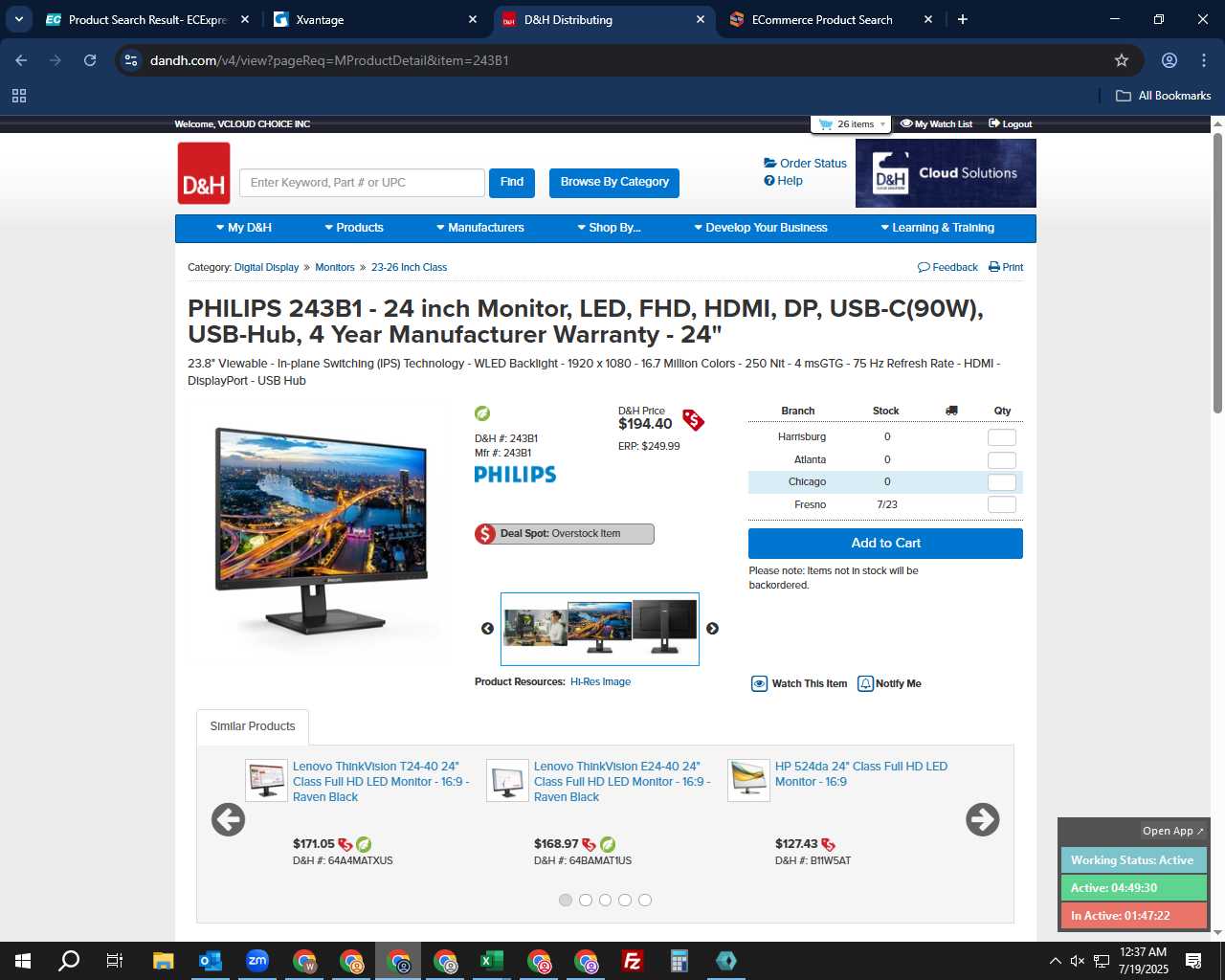Open Lenovo ThinkVision T24-40 product link
Viewport: 1225px width, 980px height.
click(x=381, y=782)
